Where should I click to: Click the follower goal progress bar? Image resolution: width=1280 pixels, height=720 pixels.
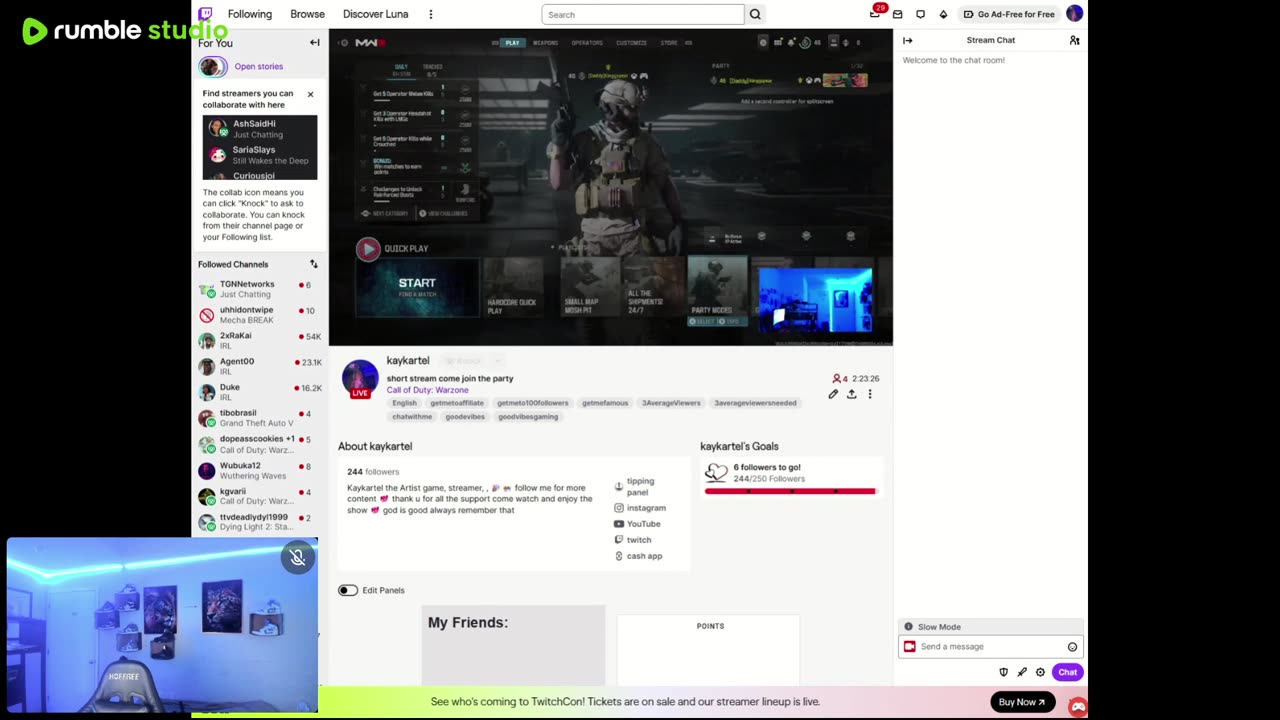tap(790, 491)
